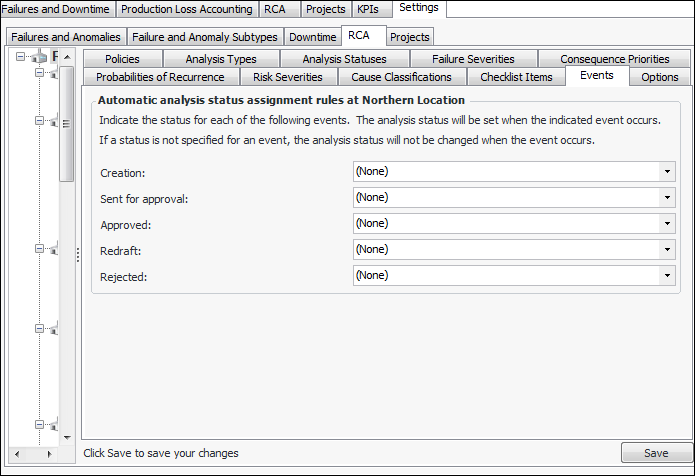Screen dimensions: 695x476
Task: Open the Consequence Priorities tab
Action: (x=615, y=59)
